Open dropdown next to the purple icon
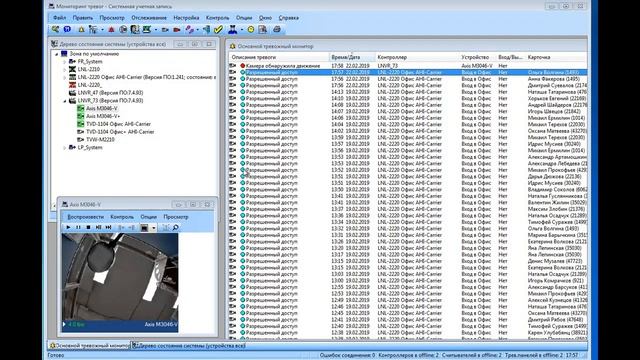640x360 pixels. pyautogui.click(x=198, y=30)
